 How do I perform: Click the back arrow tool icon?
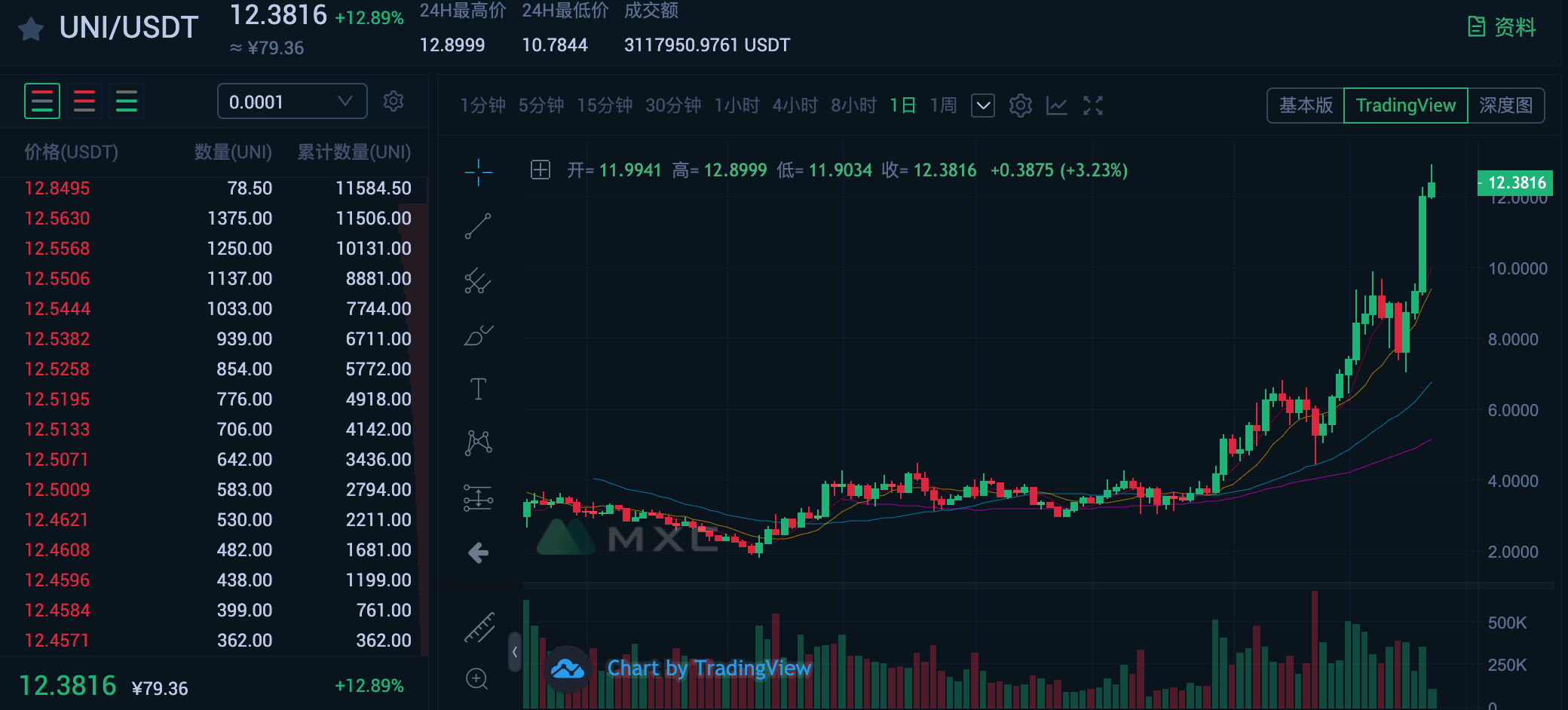point(479,553)
